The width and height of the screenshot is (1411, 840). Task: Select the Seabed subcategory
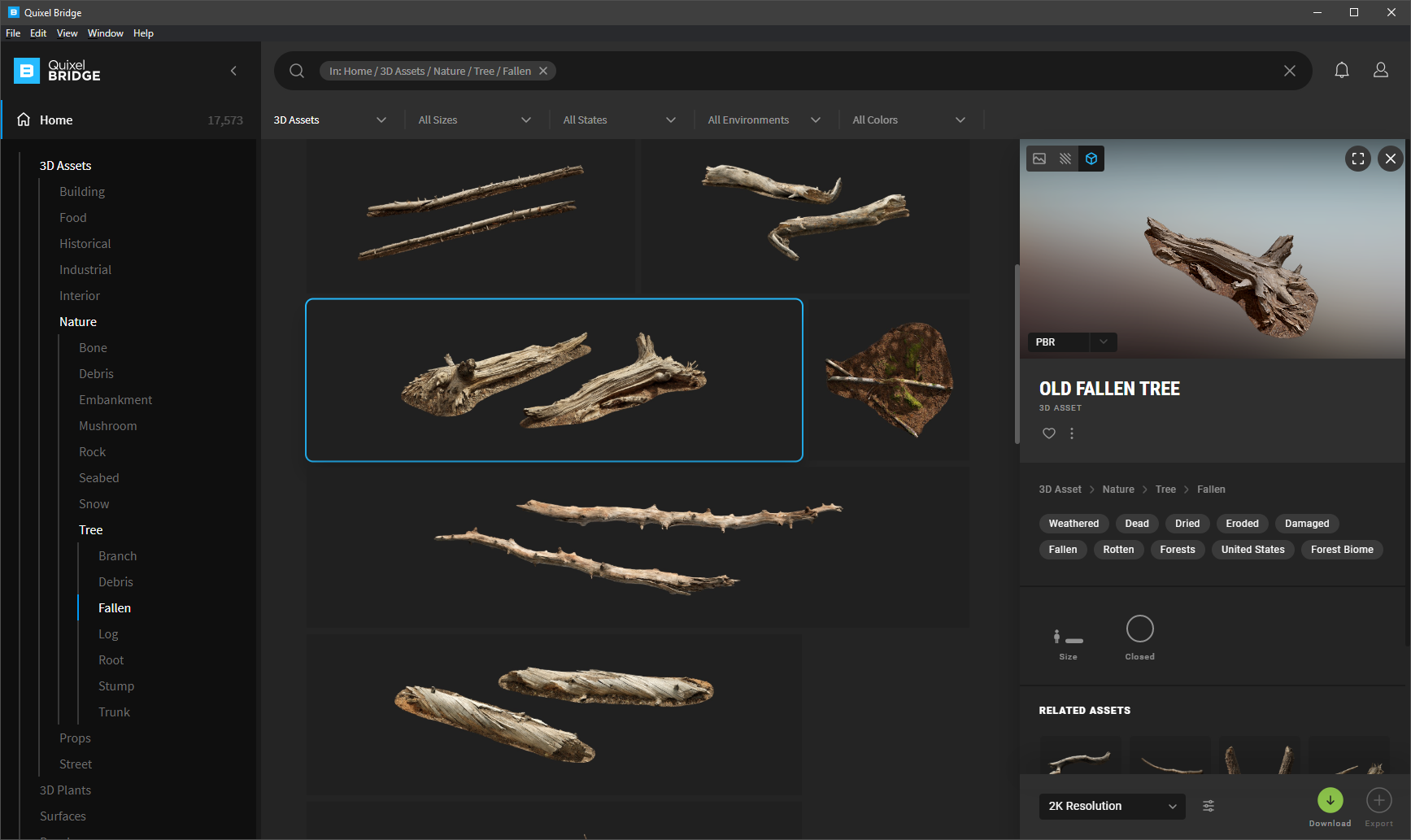pyautogui.click(x=99, y=478)
